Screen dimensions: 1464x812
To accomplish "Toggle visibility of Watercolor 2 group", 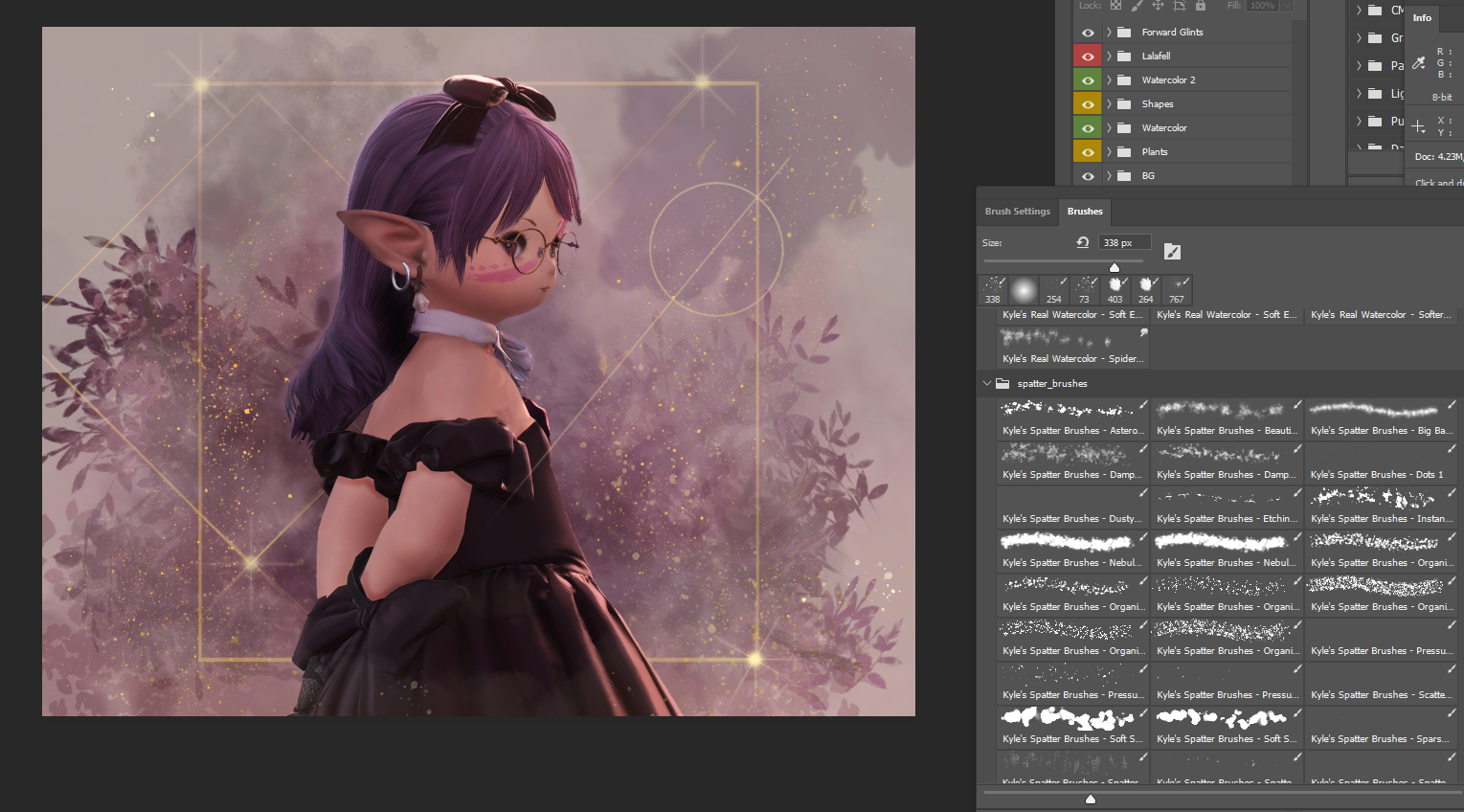I will click(1088, 80).
